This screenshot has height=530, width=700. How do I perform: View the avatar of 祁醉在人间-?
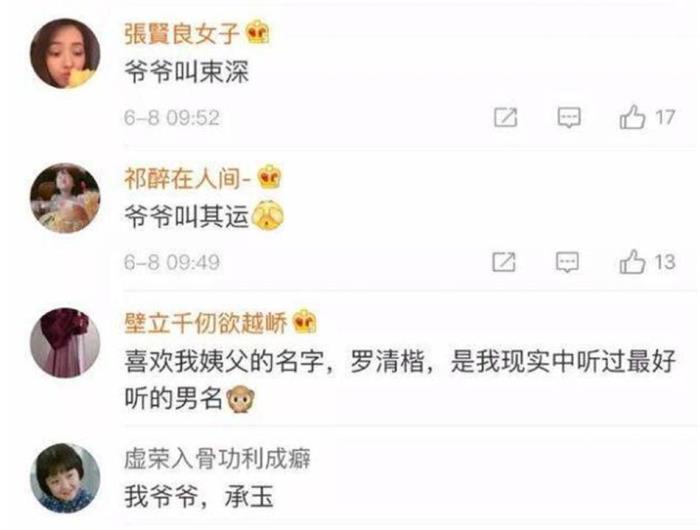tap(65, 198)
